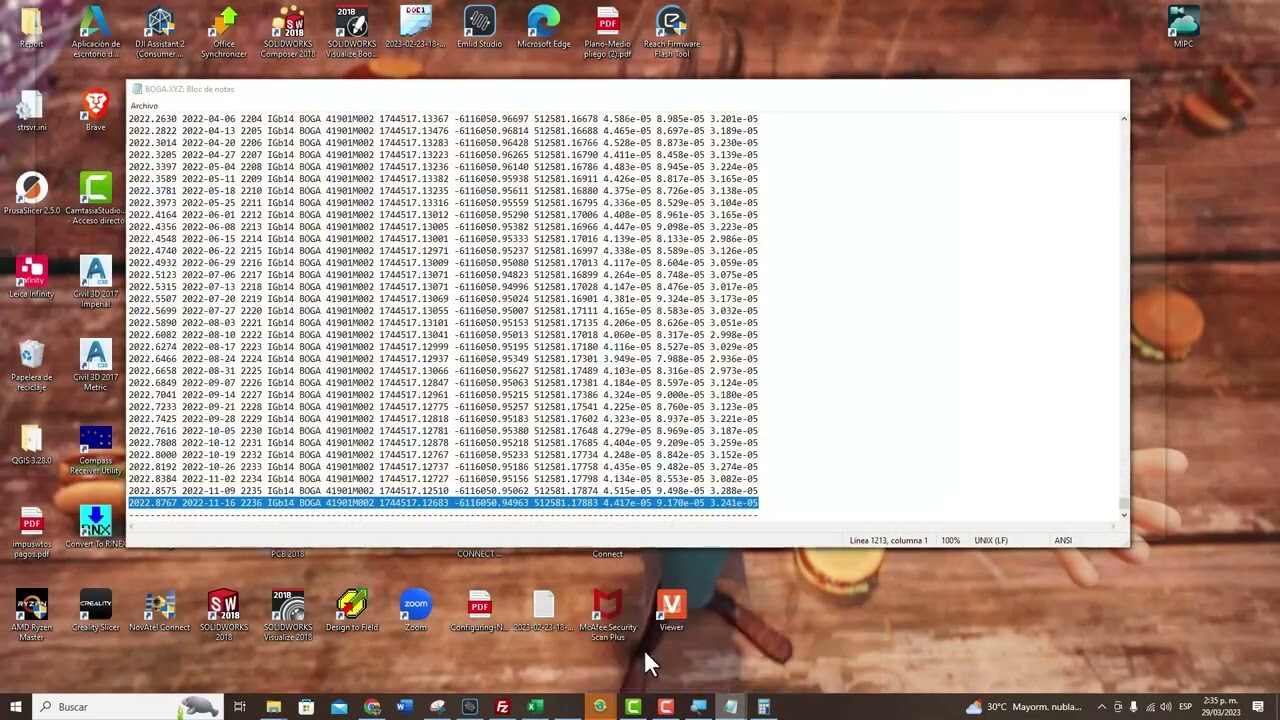The image size is (1280, 720).
Task: Open Task View on the taskbar
Action: point(240,707)
